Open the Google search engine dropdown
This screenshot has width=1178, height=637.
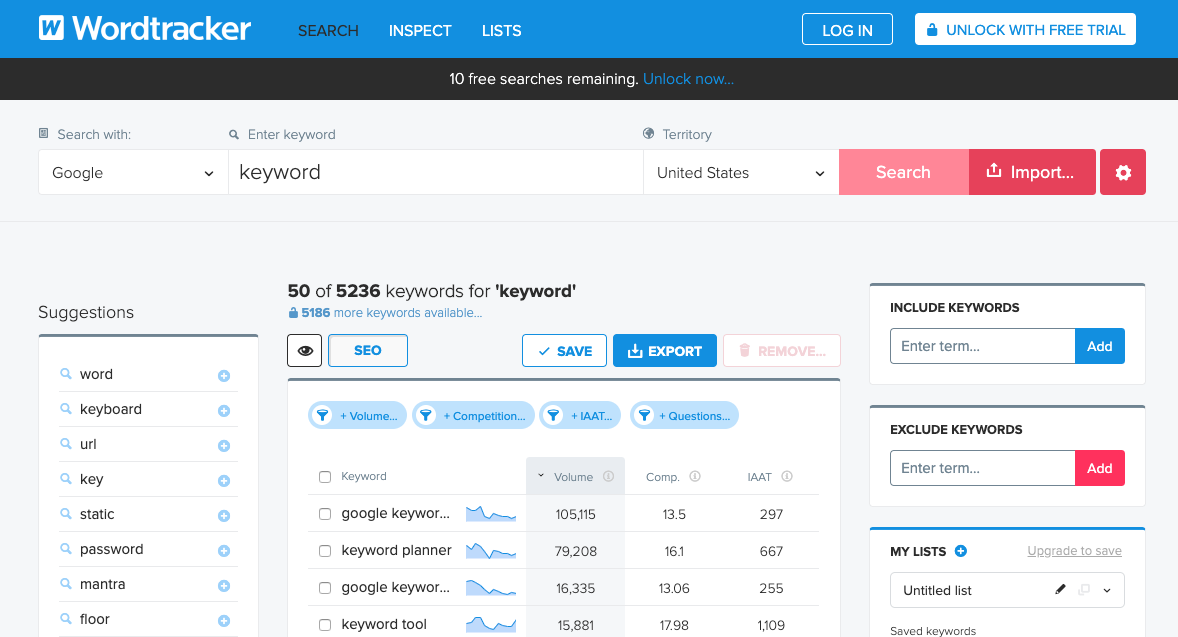tap(132, 172)
